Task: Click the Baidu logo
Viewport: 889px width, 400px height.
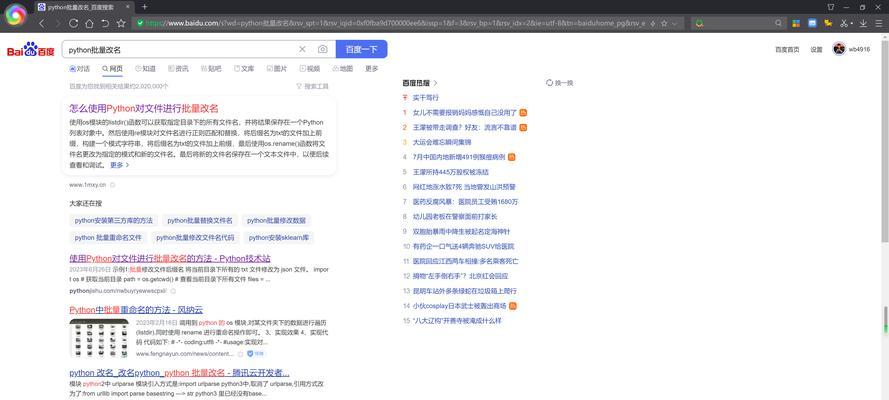Action: point(31,50)
